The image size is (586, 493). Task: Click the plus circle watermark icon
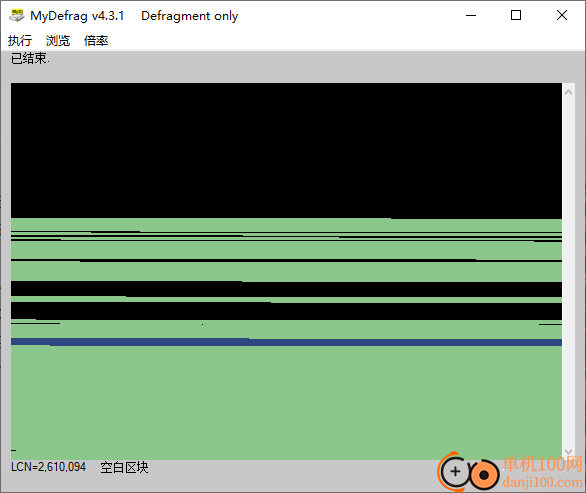[454, 472]
